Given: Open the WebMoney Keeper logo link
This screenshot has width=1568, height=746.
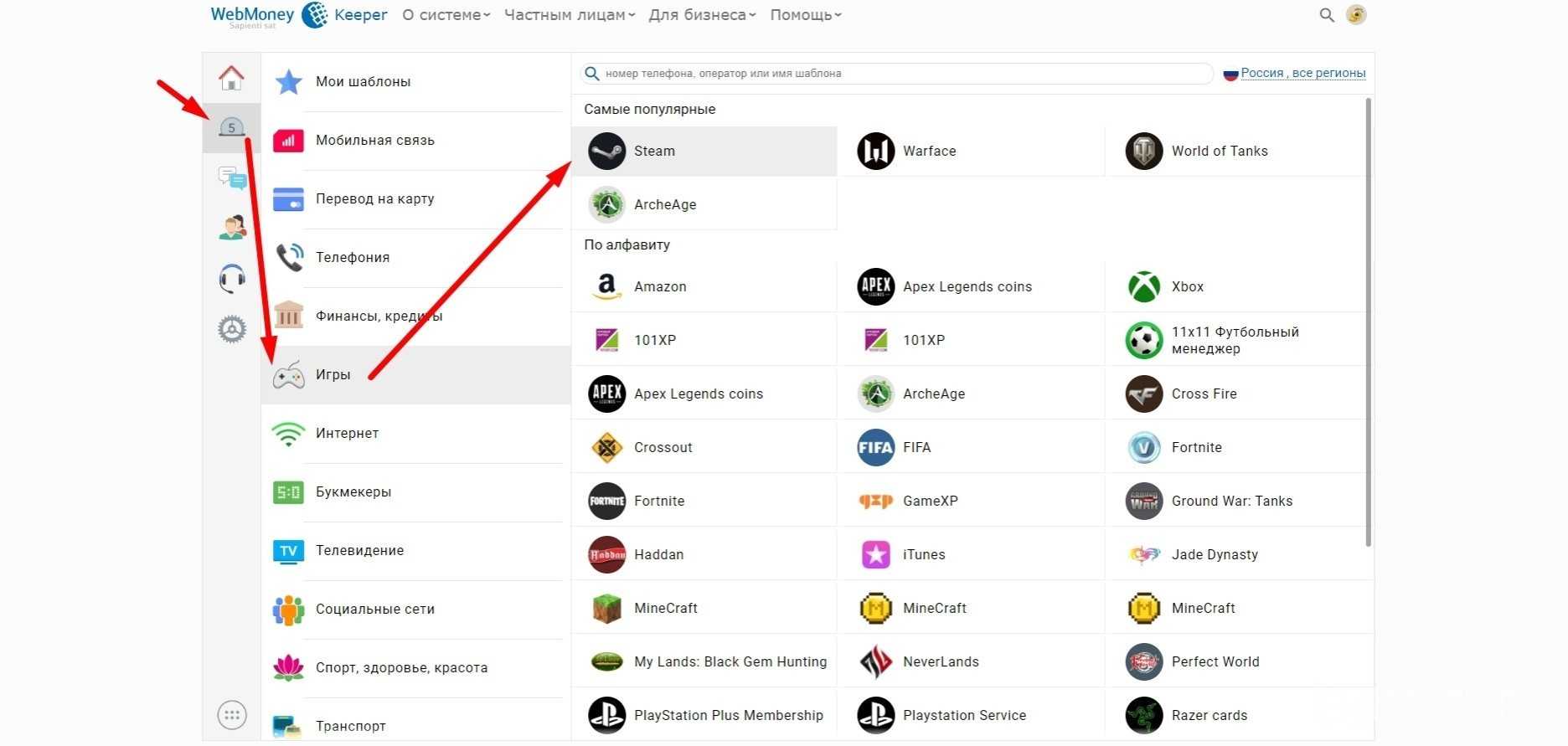Looking at the screenshot, I should click(298, 15).
